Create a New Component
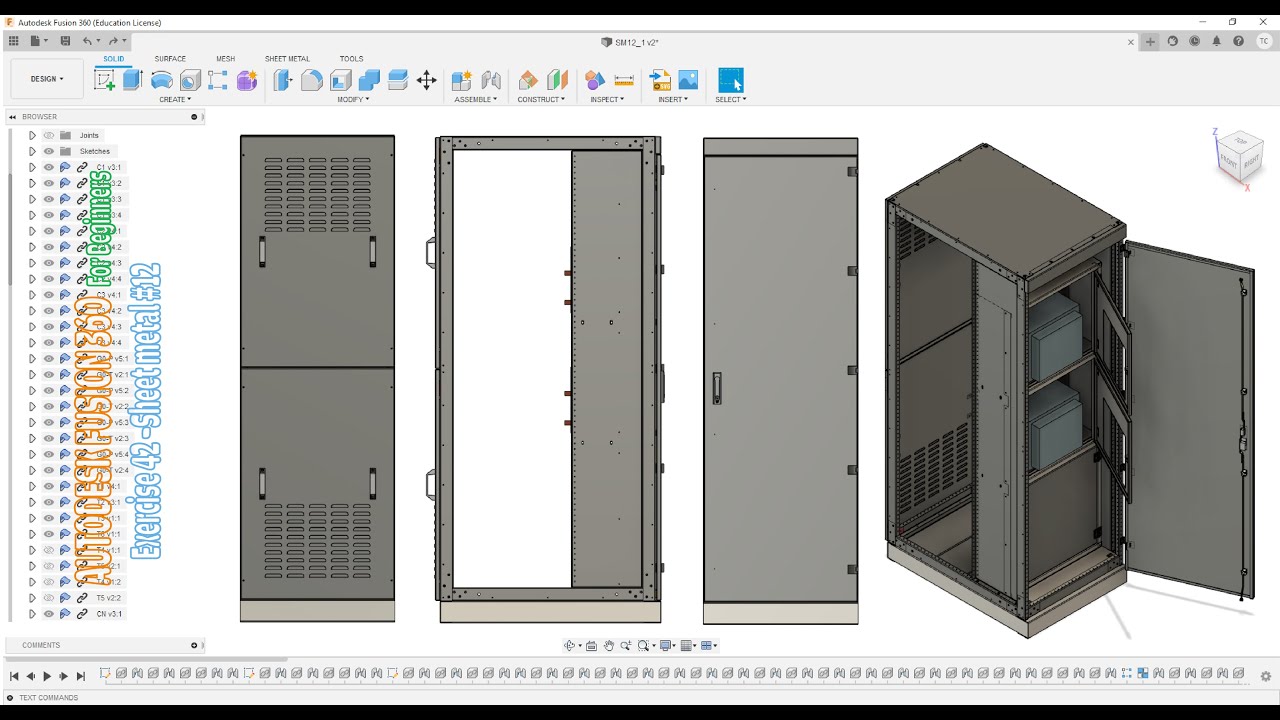This screenshot has height=720, width=1280. pyautogui.click(x=461, y=80)
